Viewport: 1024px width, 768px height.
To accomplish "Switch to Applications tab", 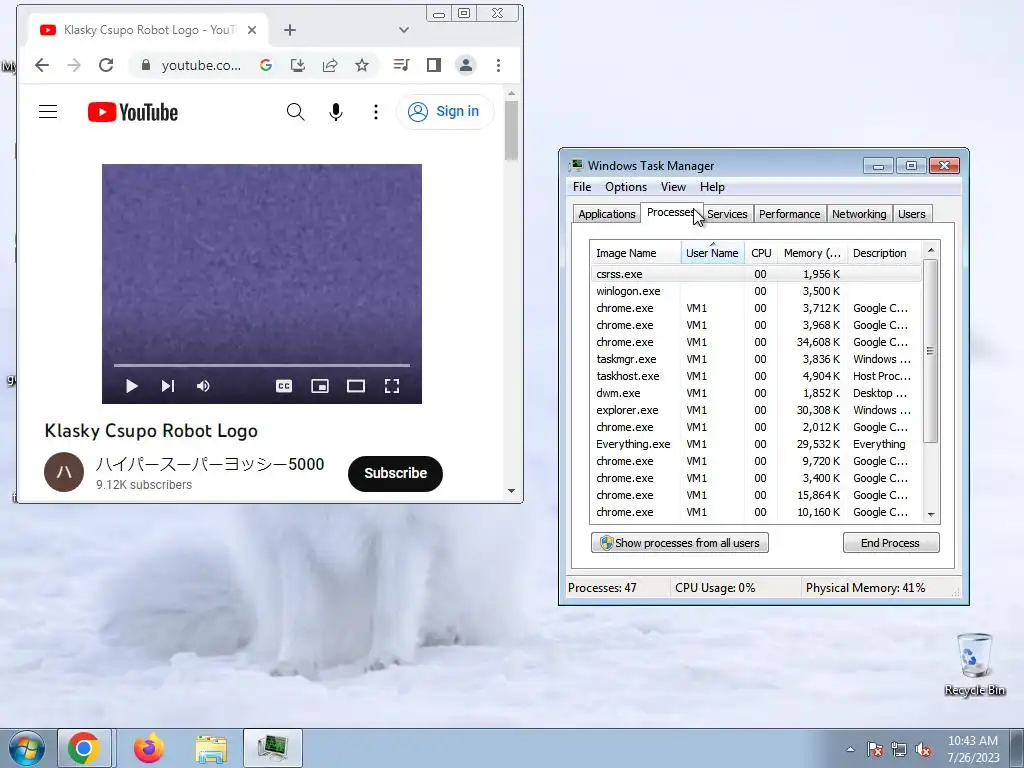I will tap(607, 214).
